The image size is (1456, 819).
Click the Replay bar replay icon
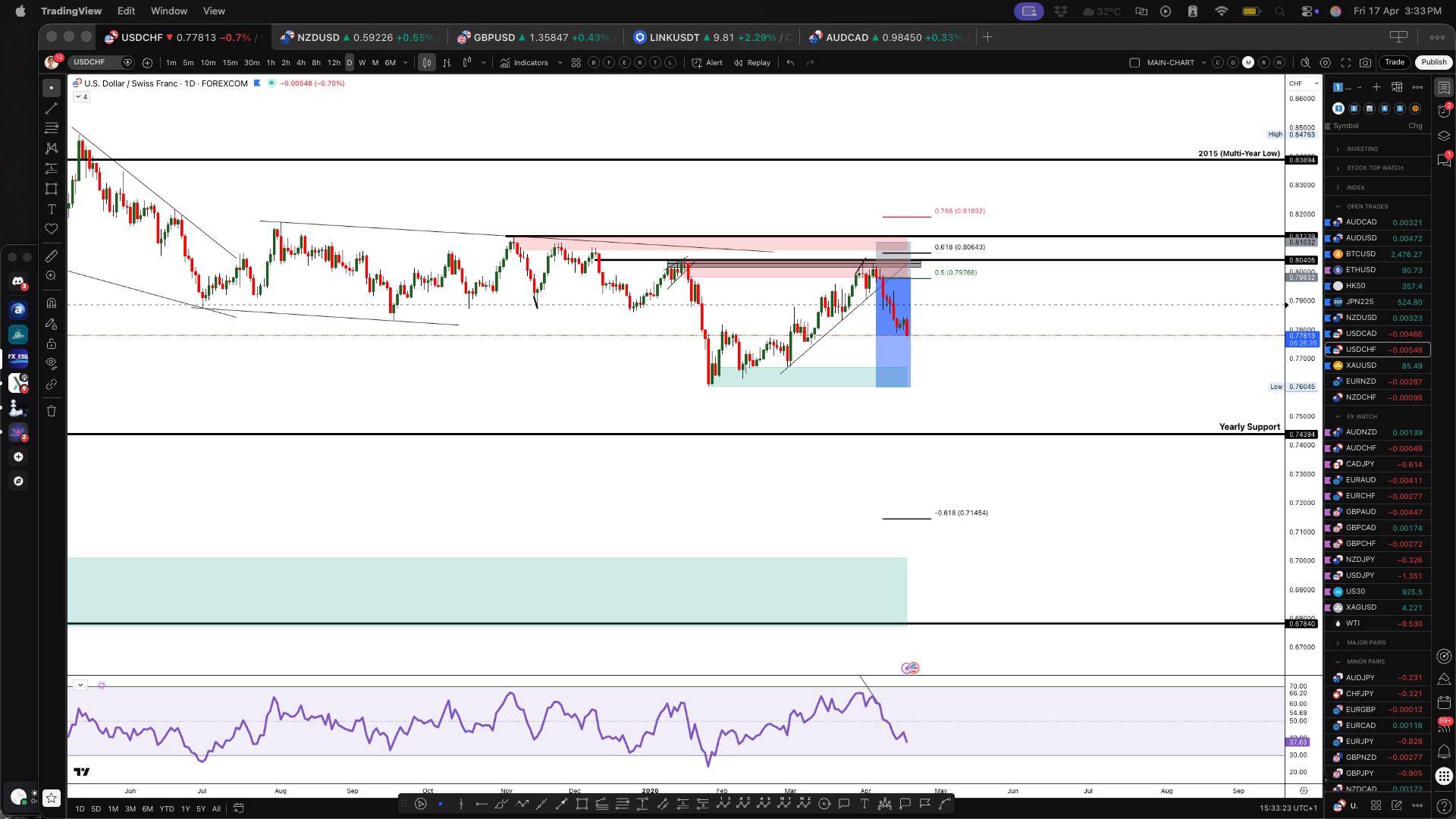point(752,63)
